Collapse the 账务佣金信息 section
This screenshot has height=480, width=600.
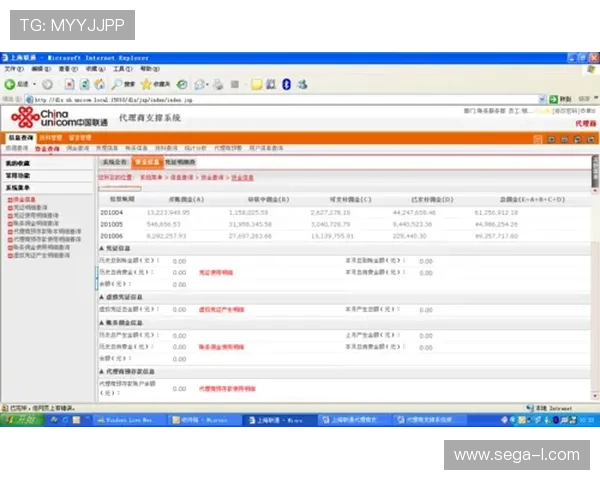click(x=101, y=323)
